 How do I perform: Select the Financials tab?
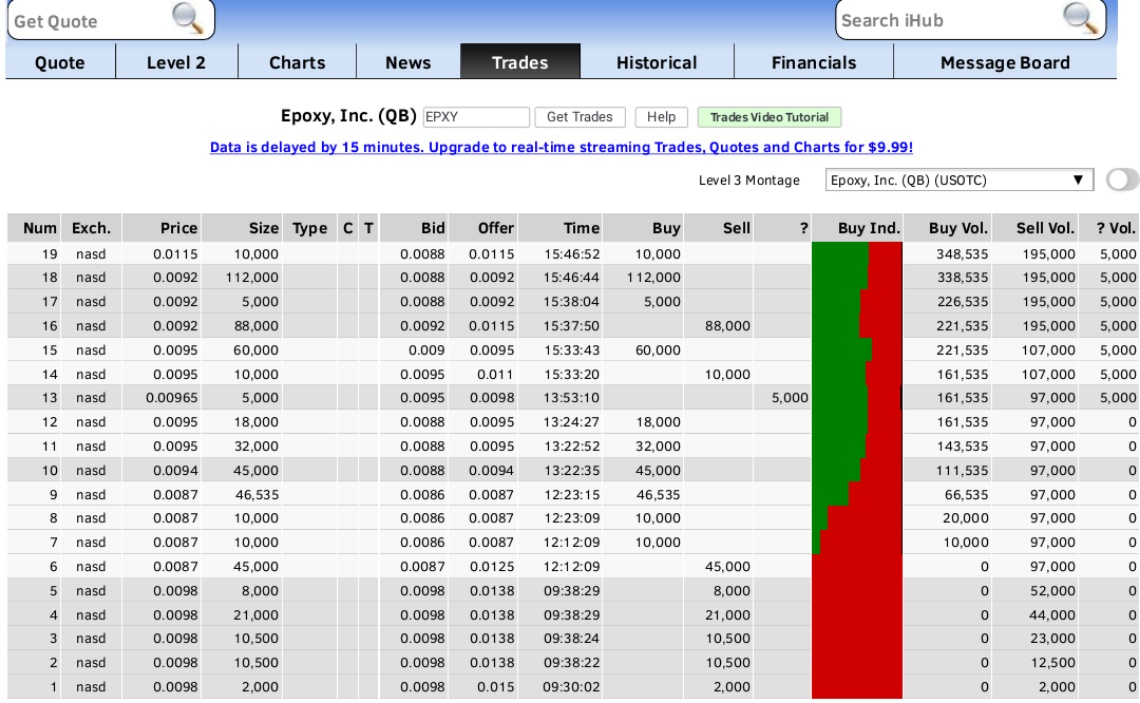pyautogui.click(x=814, y=63)
